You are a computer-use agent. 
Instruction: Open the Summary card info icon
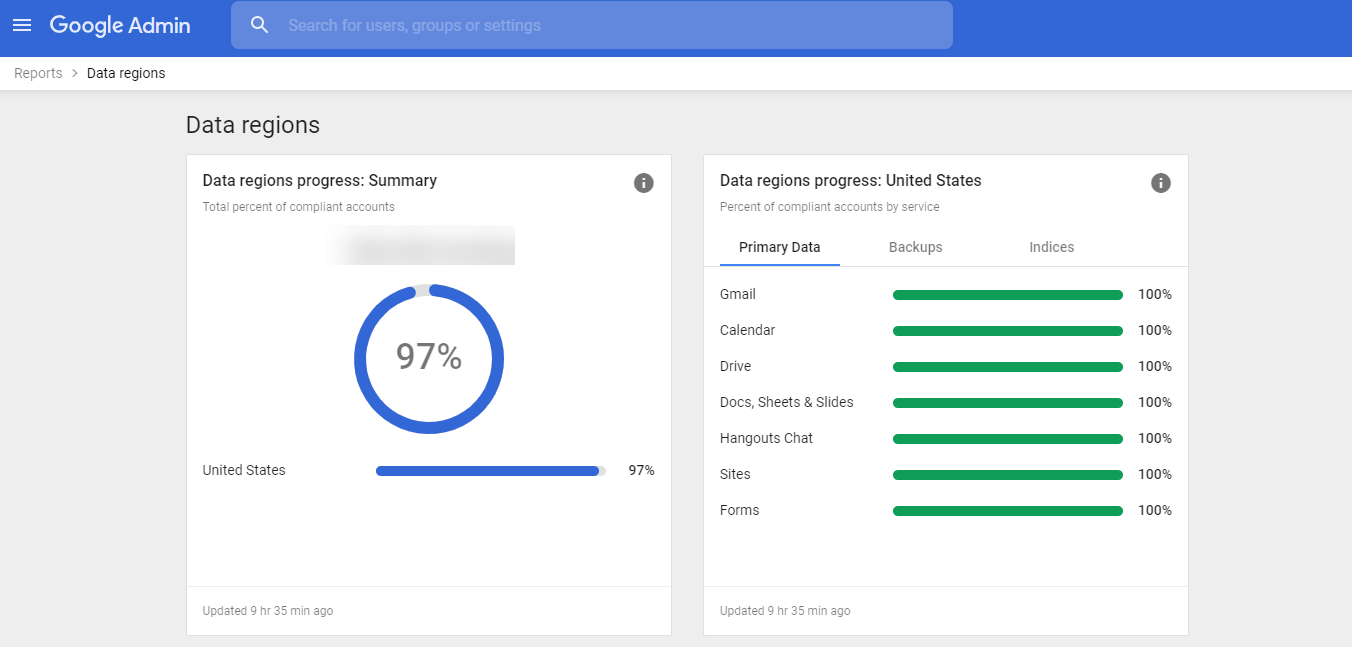[644, 183]
